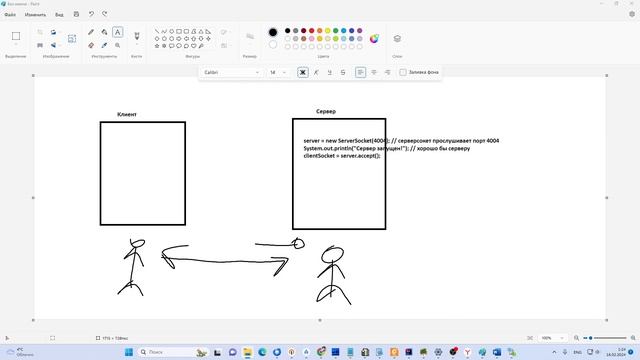Click the Image Creator/resize icon in Image group

pos(72,38)
